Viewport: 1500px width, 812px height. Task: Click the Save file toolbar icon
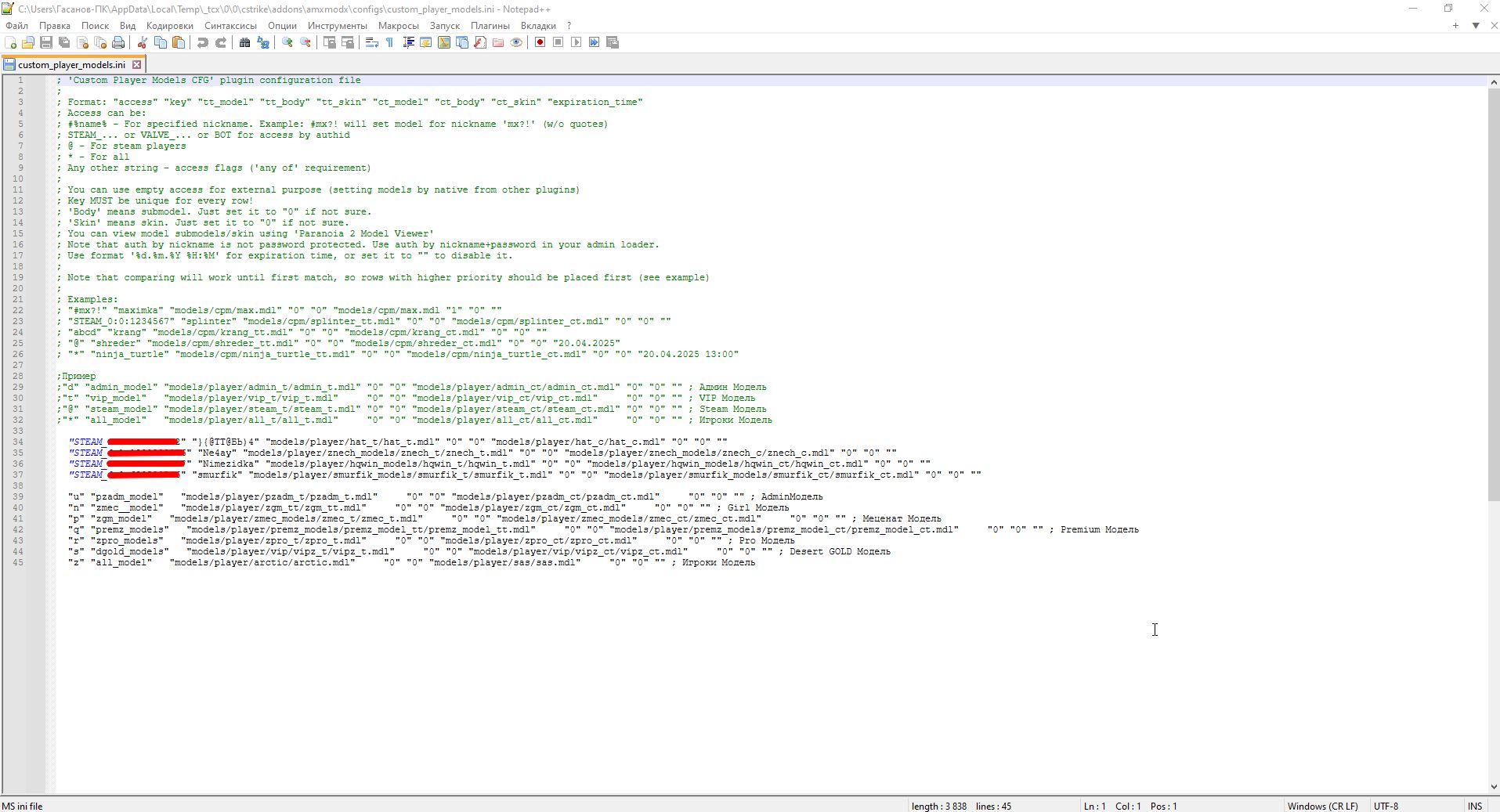pyautogui.click(x=46, y=42)
